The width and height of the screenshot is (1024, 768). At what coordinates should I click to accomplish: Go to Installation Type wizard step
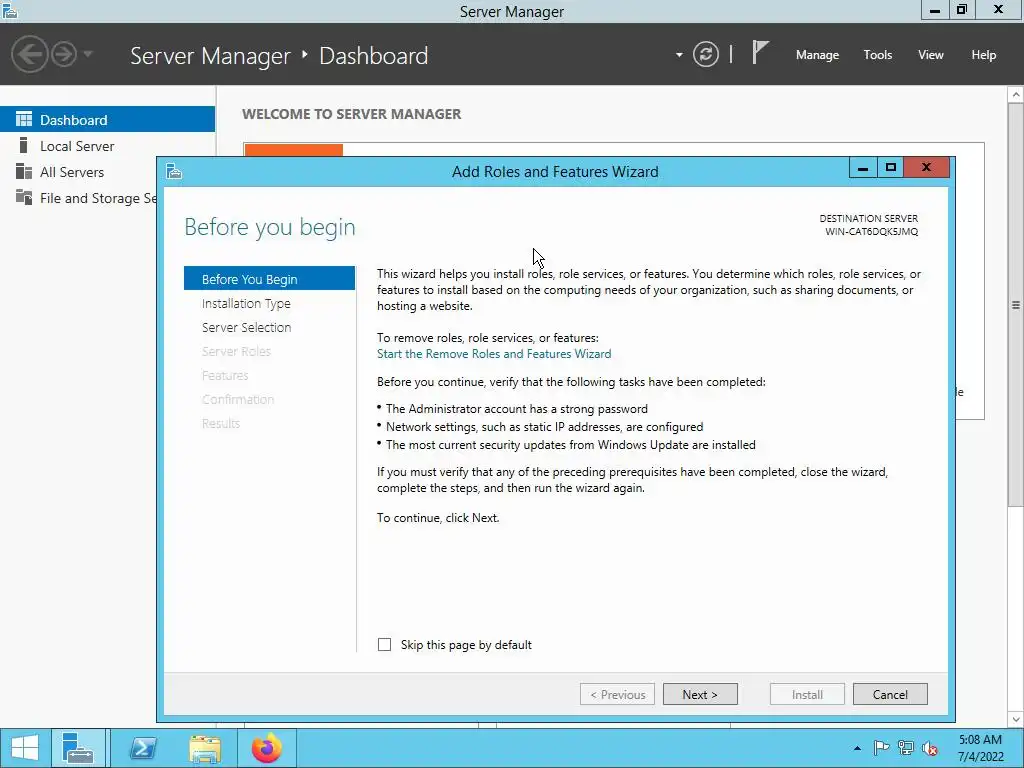246,303
